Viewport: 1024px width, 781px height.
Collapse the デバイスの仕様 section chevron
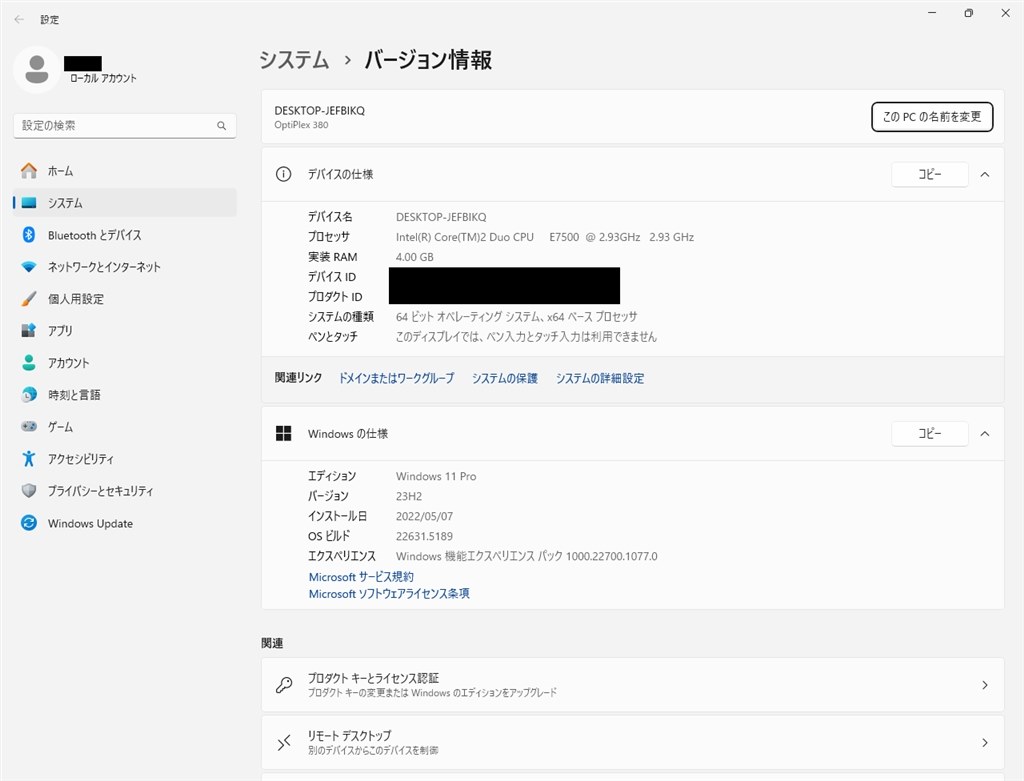coord(985,174)
